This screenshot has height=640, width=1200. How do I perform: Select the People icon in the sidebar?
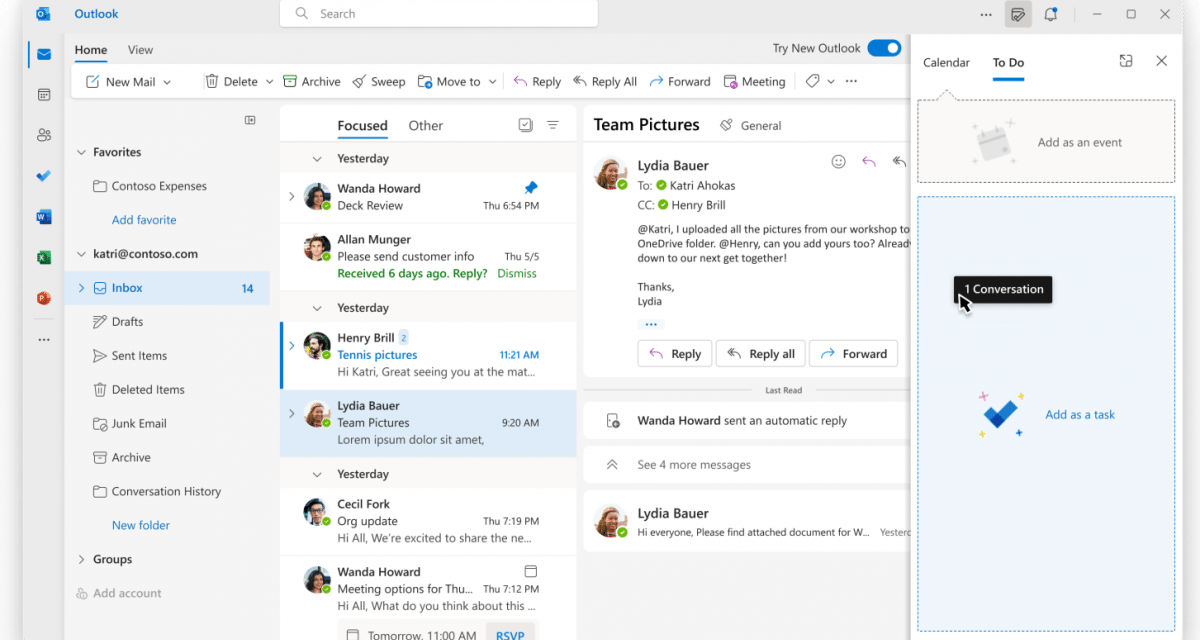[x=43, y=134]
